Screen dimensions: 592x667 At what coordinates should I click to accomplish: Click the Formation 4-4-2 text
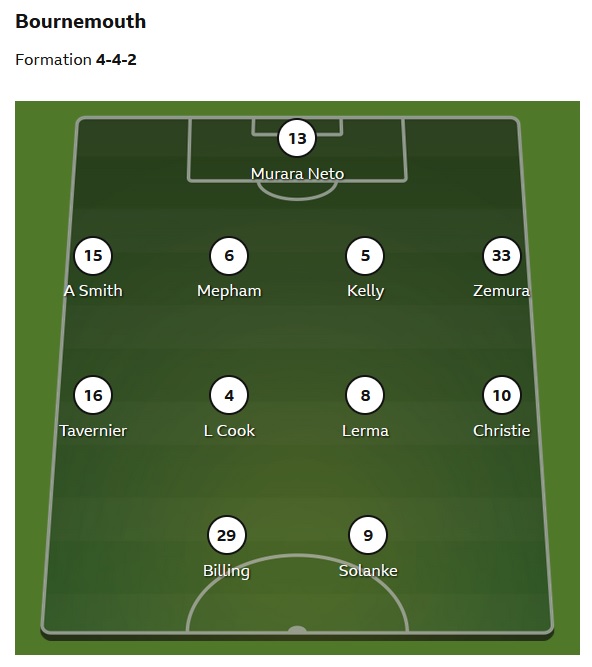76,60
